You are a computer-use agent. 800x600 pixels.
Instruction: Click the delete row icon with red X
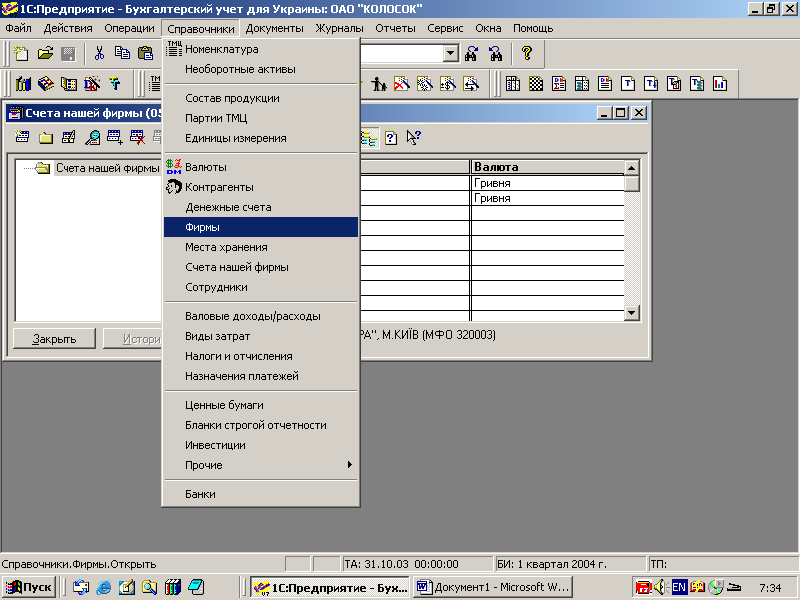[137, 137]
